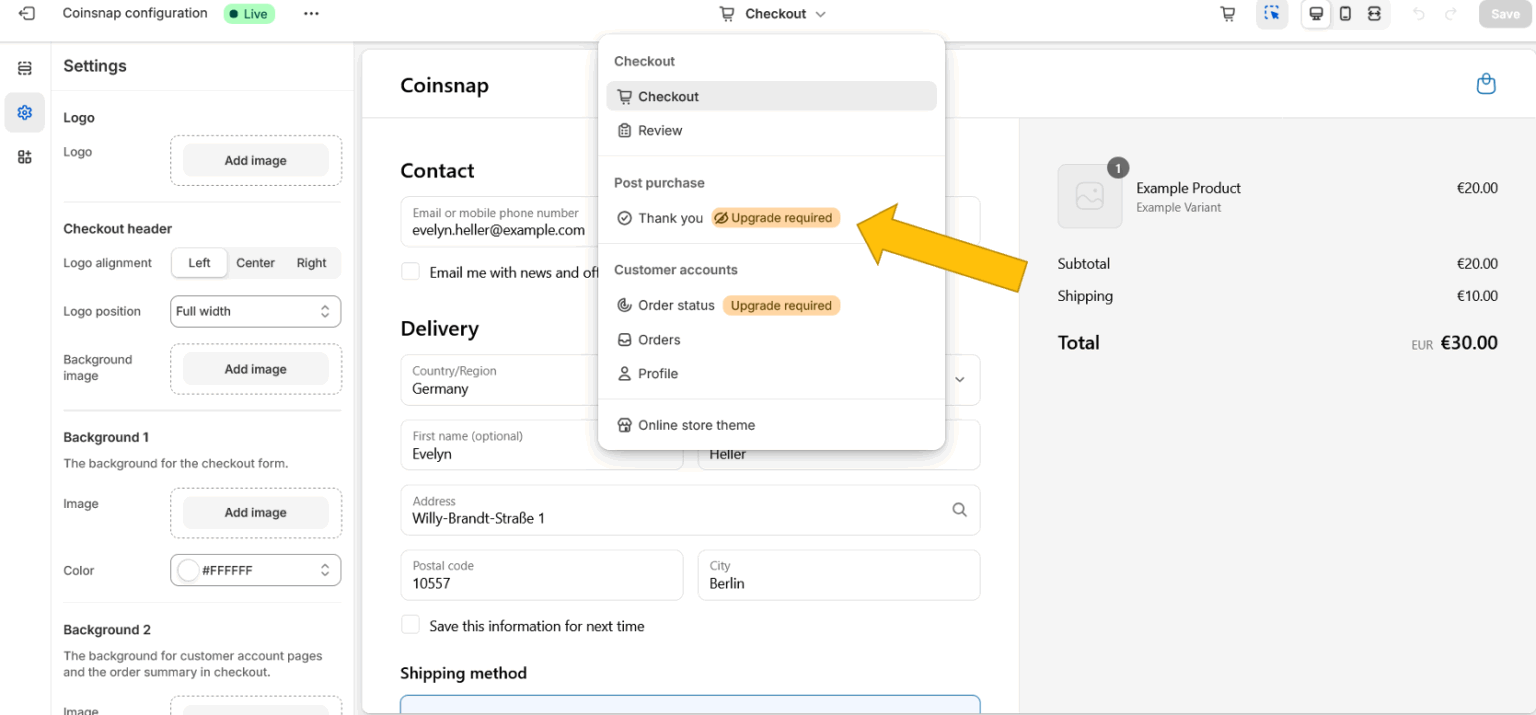1536x715 pixels.
Task: Check 'Email me with news' checkbox
Action: pyautogui.click(x=410, y=272)
